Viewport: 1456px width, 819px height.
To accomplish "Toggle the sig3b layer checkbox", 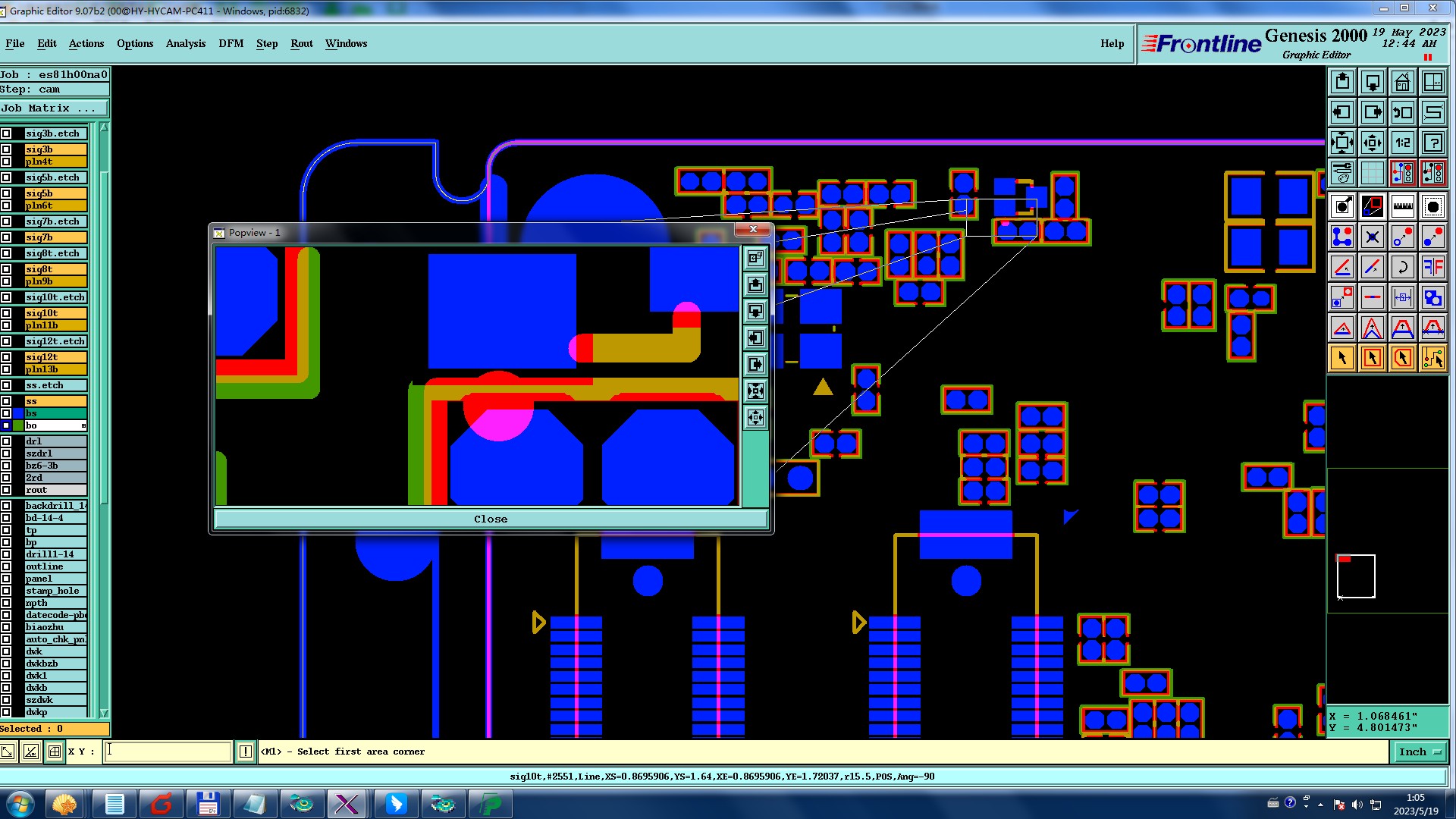I will pyautogui.click(x=7, y=149).
